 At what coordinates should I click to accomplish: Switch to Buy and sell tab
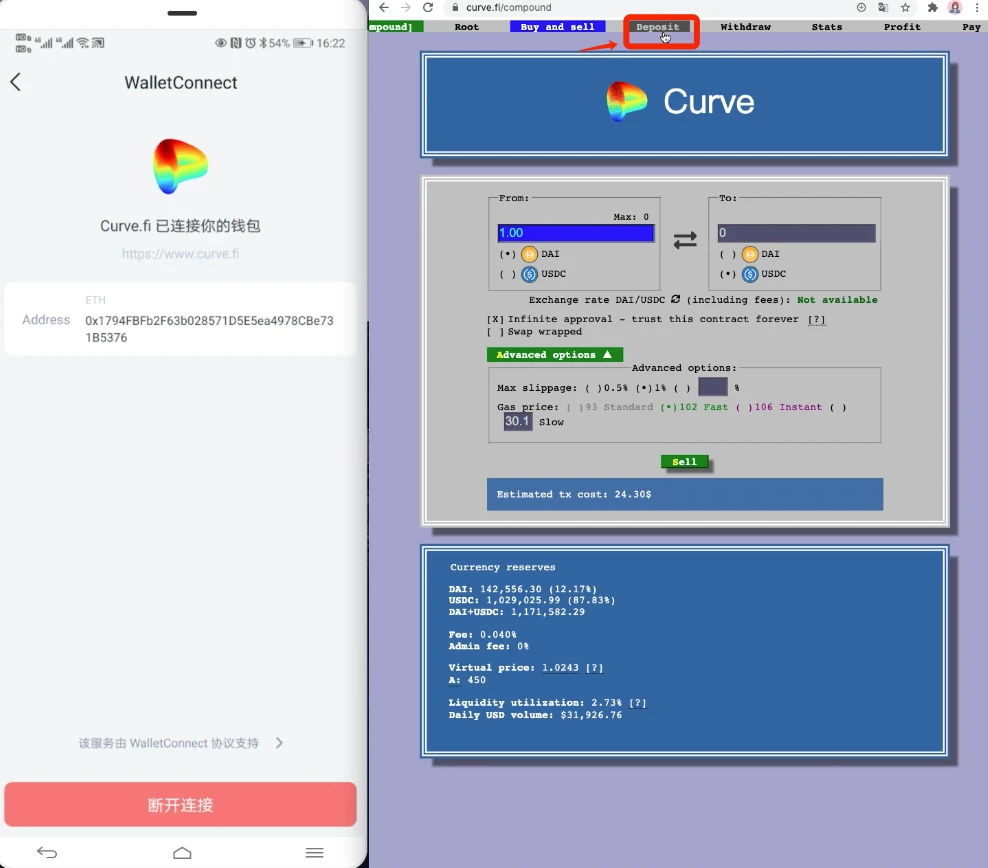(558, 27)
